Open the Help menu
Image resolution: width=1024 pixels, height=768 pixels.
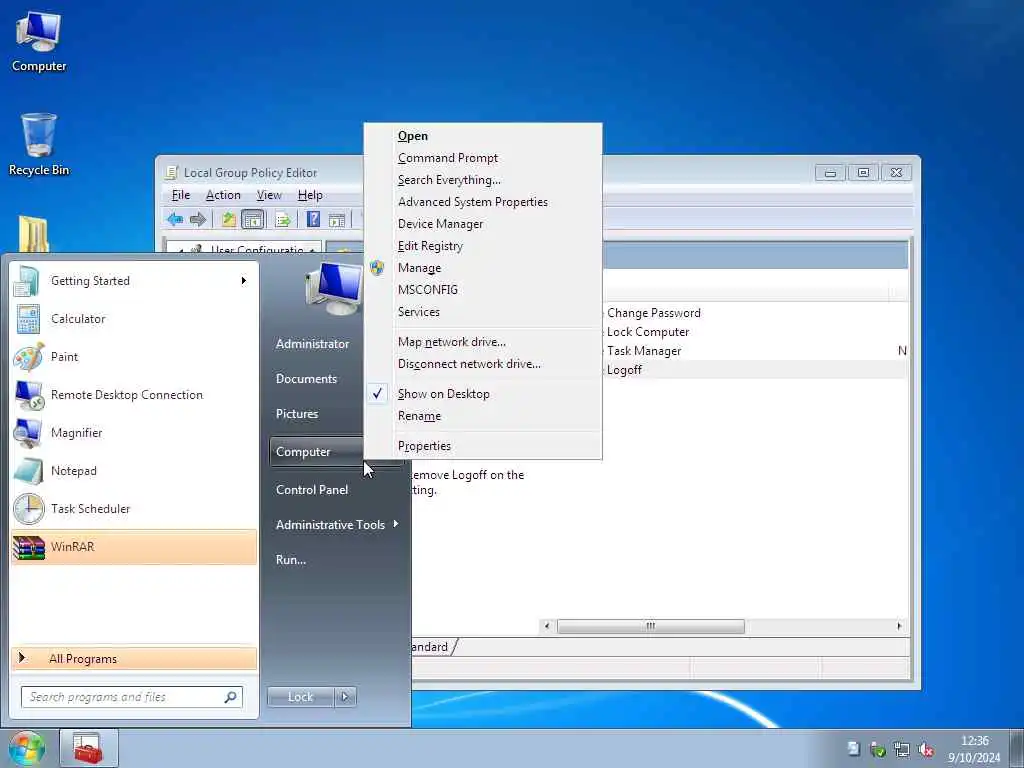[310, 195]
